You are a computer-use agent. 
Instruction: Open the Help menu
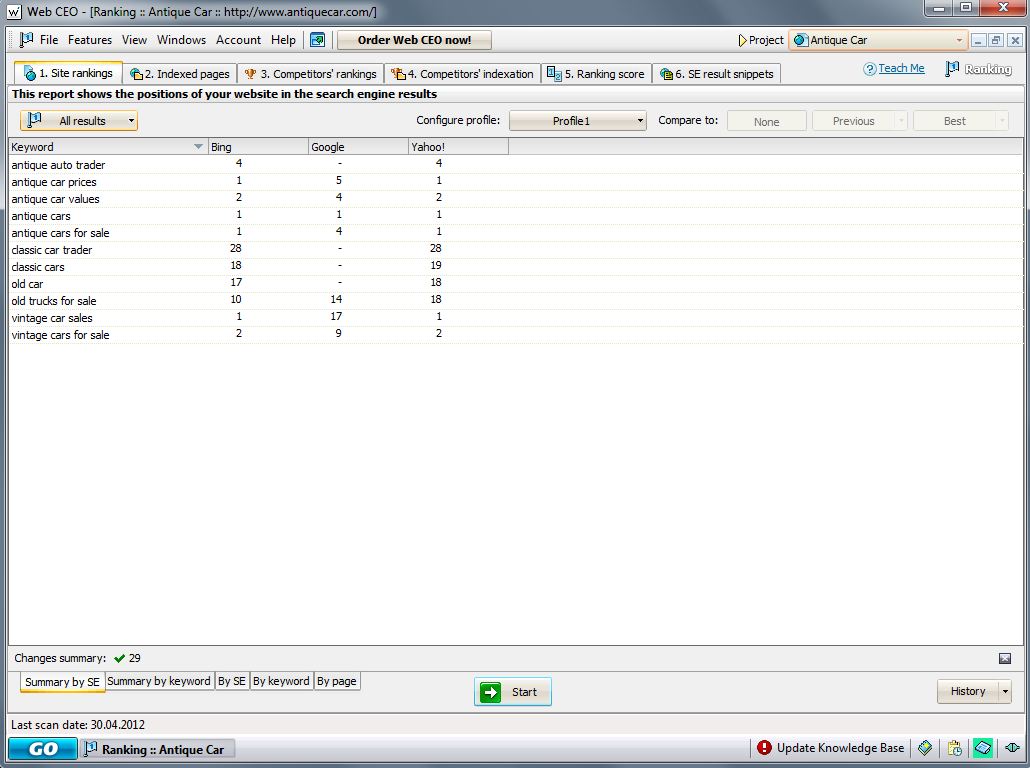click(283, 40)
